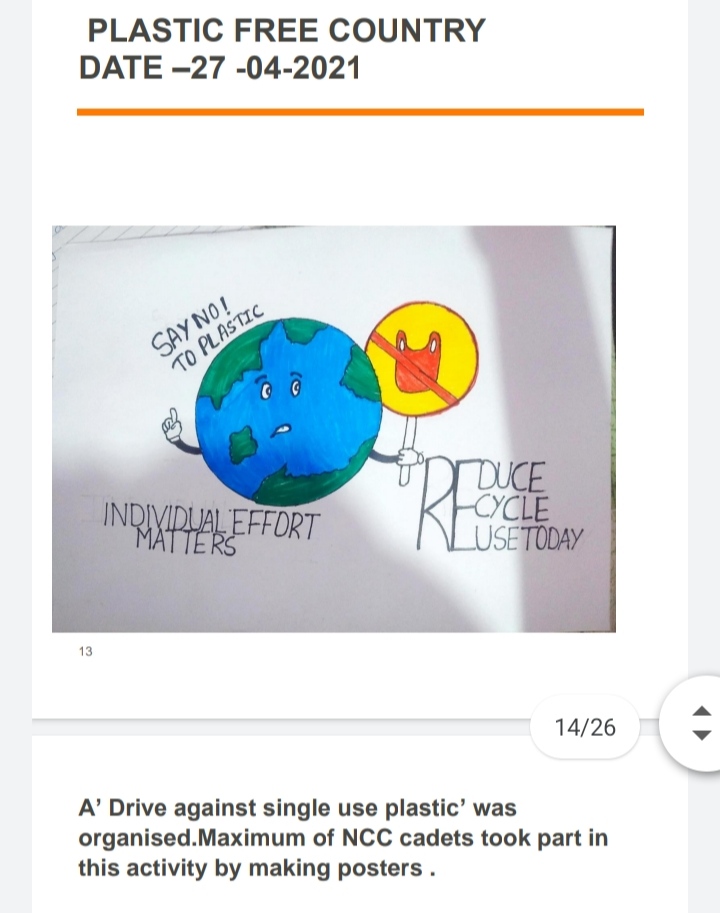720x913 pixels.
Task: Click the globe's raised pointing hand
Action: click(x=172, y=426)
